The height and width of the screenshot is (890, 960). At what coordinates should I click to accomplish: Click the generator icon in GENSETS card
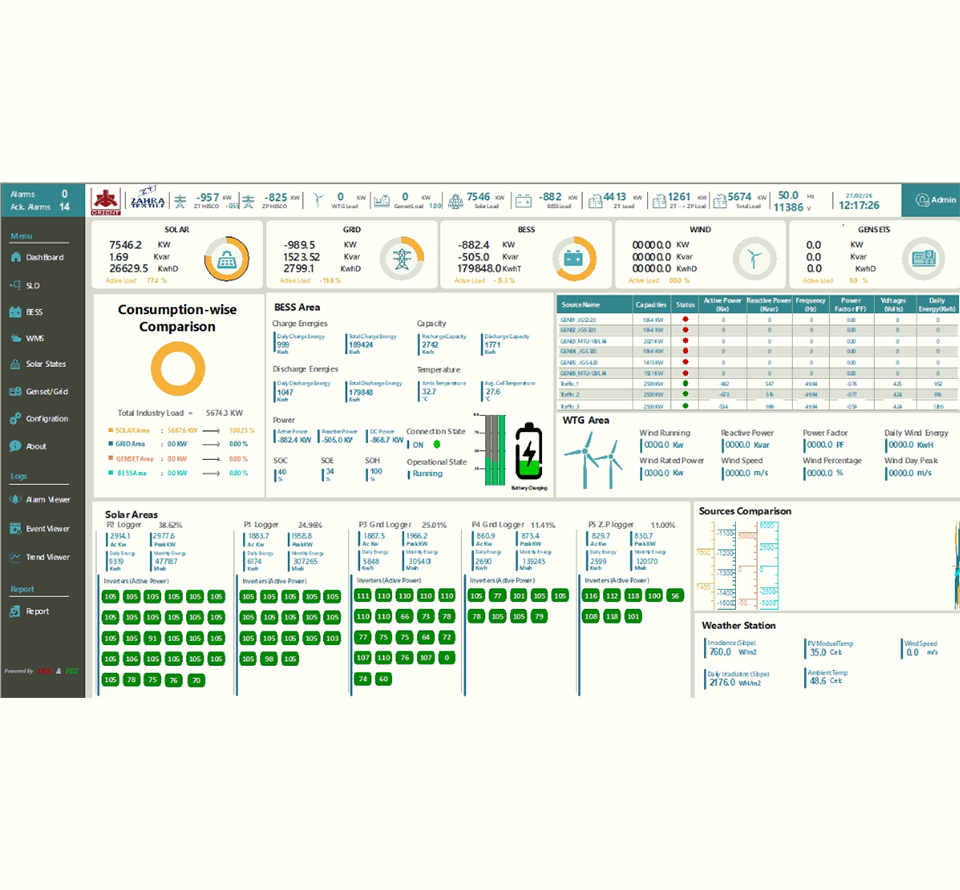click(922, 259)
